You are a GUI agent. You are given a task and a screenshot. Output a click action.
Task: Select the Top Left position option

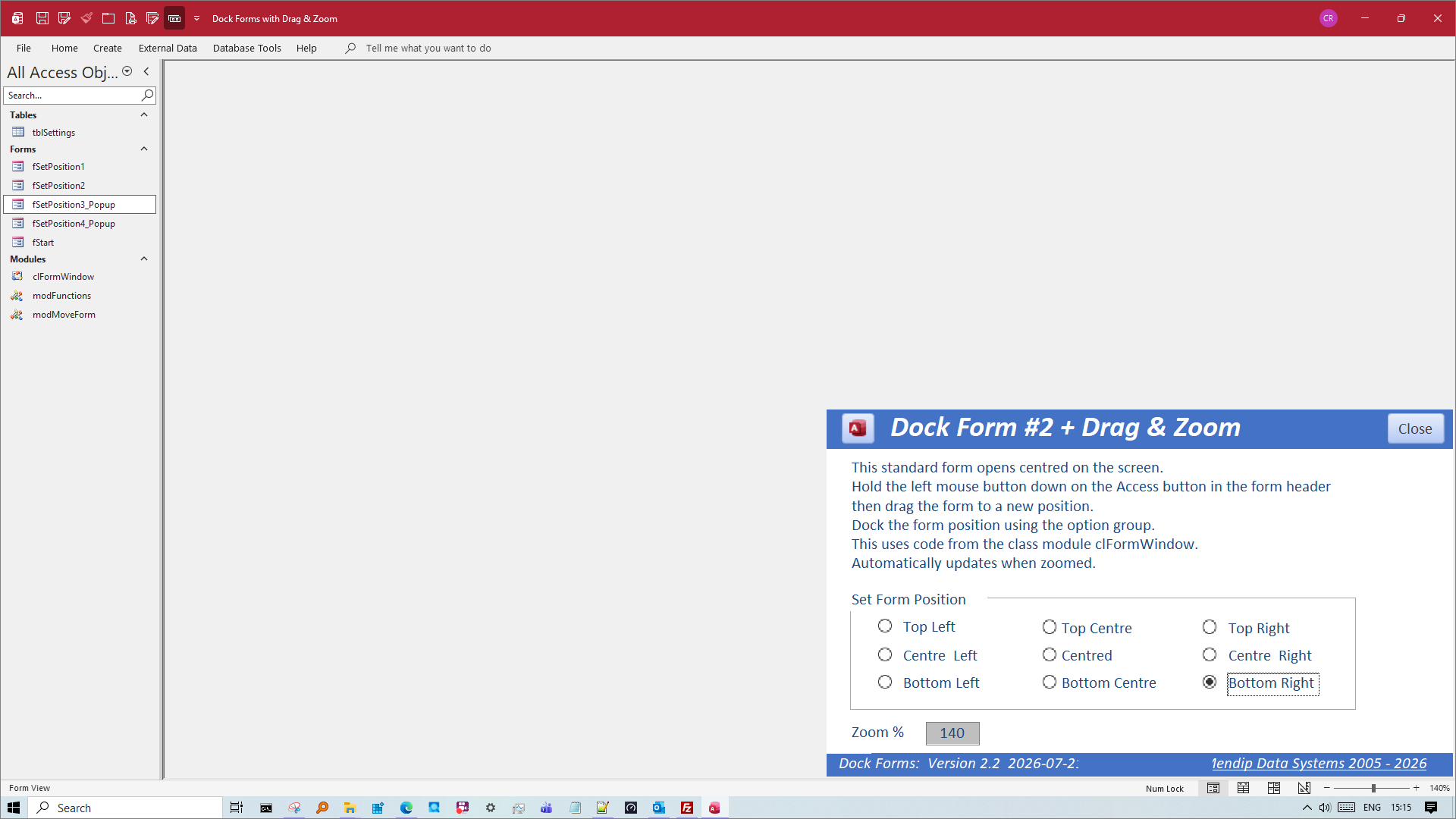[x=885, y=626]
